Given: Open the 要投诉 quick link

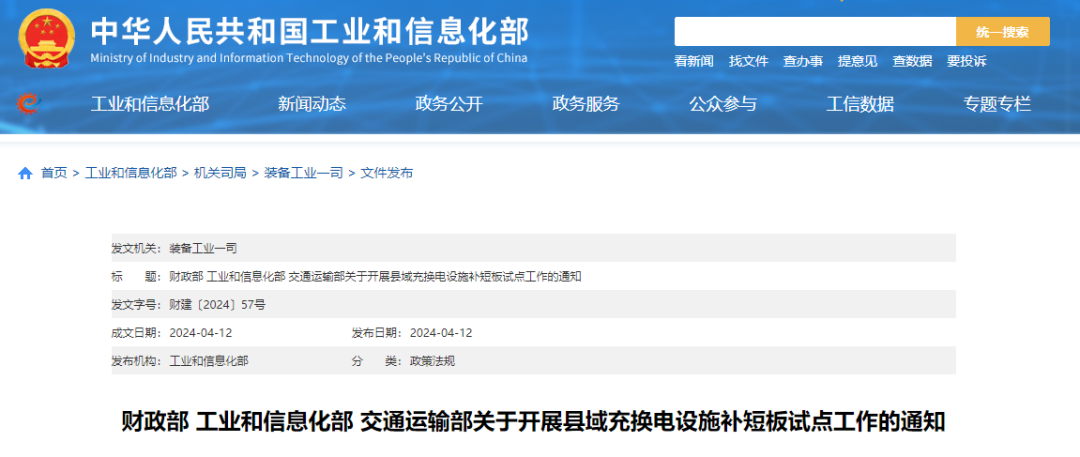Looking at the screenshot, I should (966, 61).
